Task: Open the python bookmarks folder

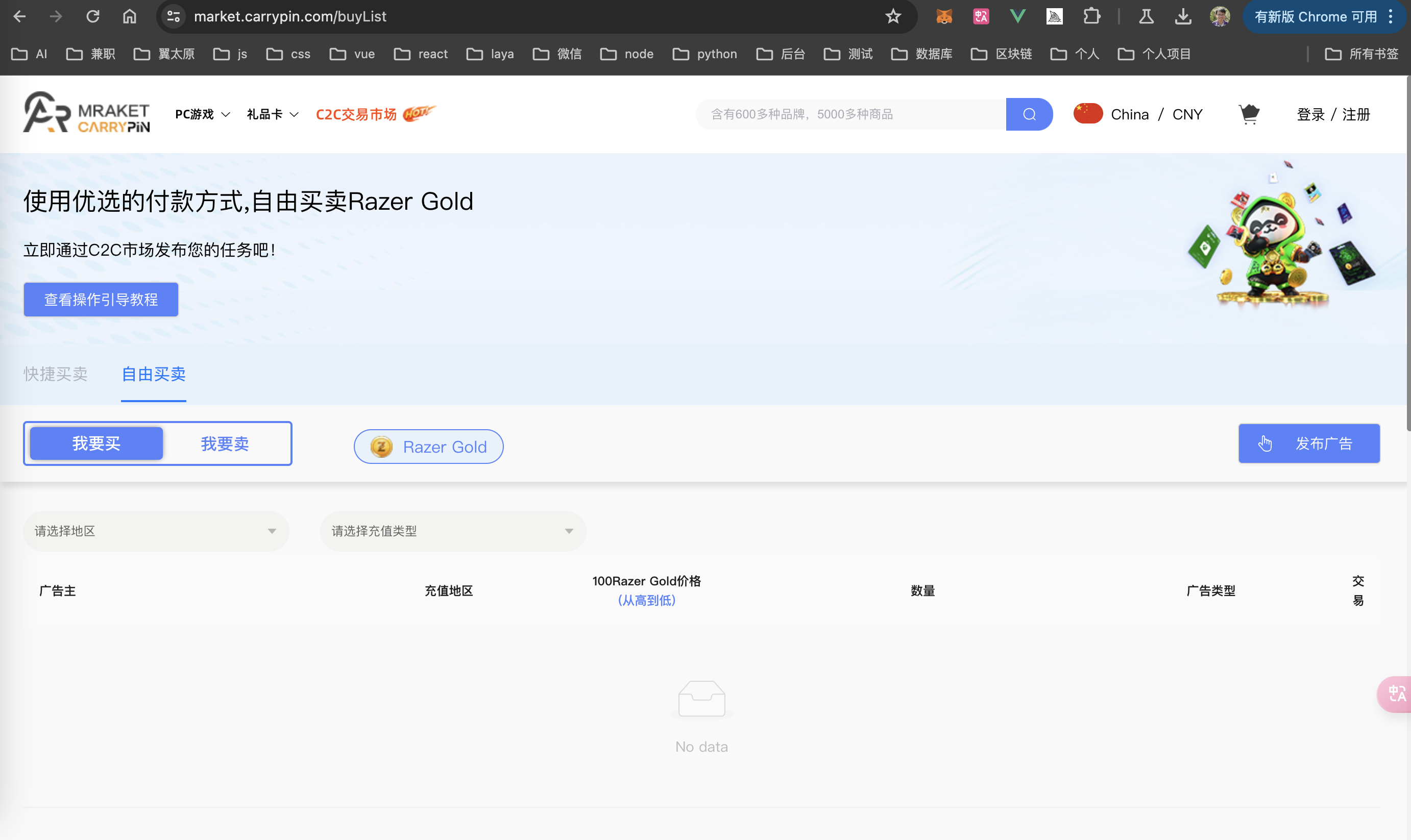Action: pyautogui.click(x=705, y=54)
